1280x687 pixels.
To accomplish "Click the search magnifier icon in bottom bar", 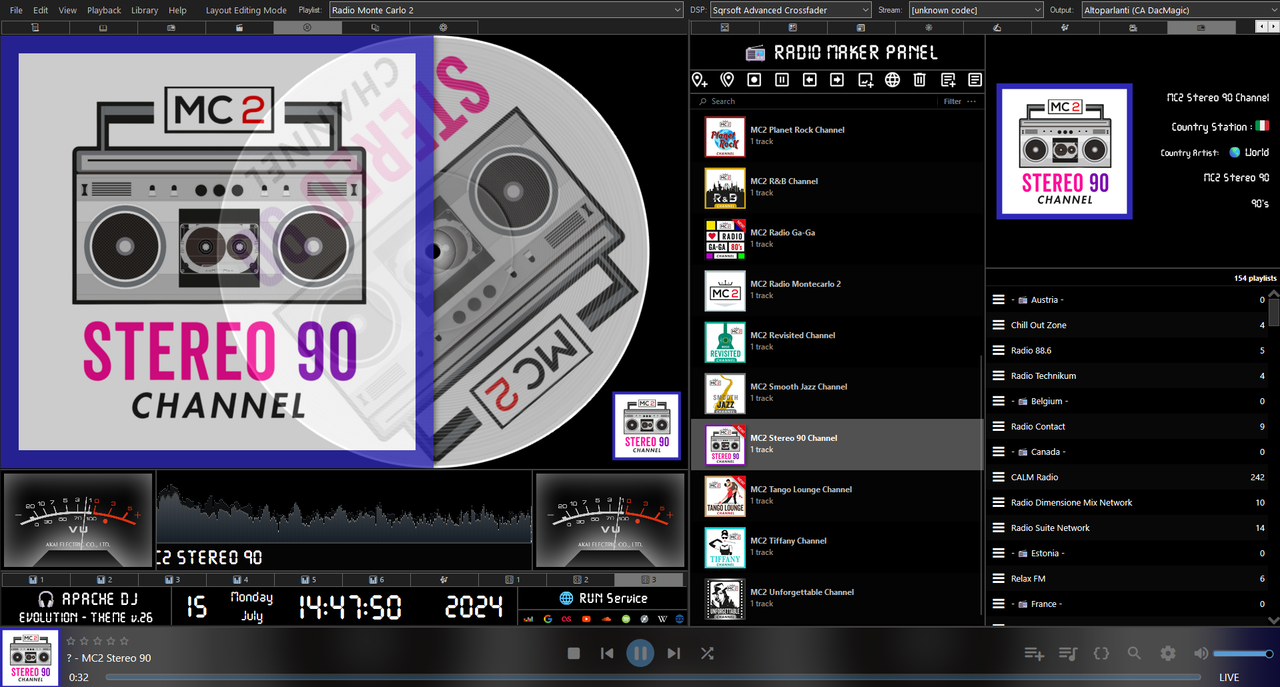I will pyautogui.click(x=1134, y=653).
